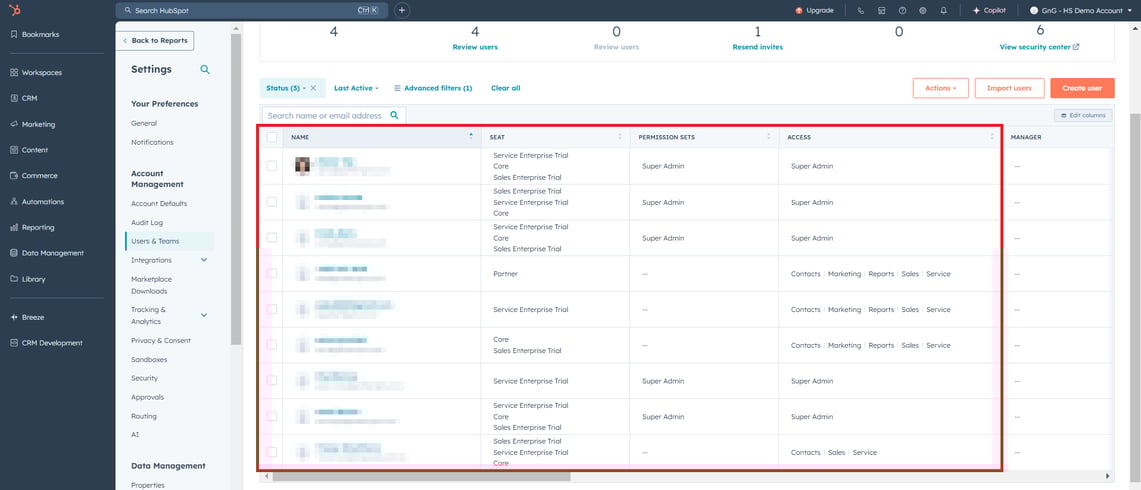Open the CRM navigation item
Viewport: 1141px width, 490px height.
[29, 98]
